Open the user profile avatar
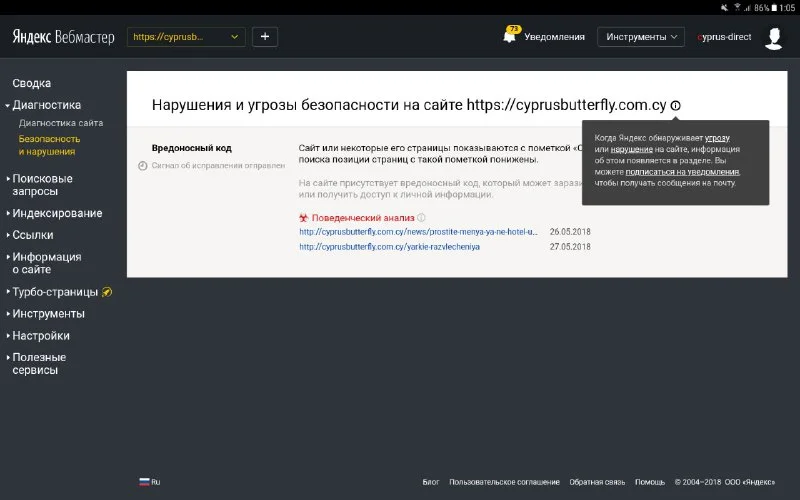This screenshot has width=800, height=500. [x=773, y=37]
